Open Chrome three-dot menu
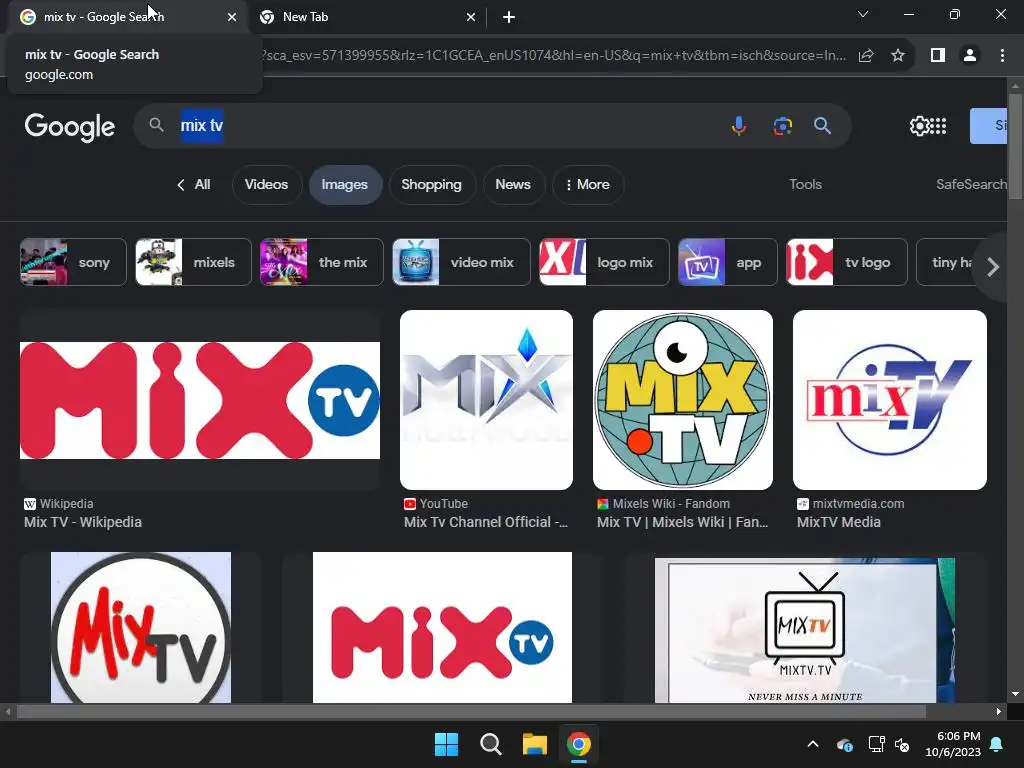Screen dimensions: 1024x768 pyautogui.click(x=1002, y=56)
